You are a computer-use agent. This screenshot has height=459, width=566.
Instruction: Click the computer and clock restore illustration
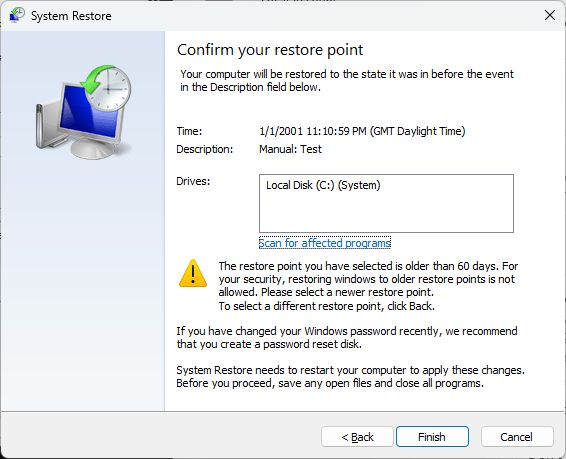pos(83,112)
